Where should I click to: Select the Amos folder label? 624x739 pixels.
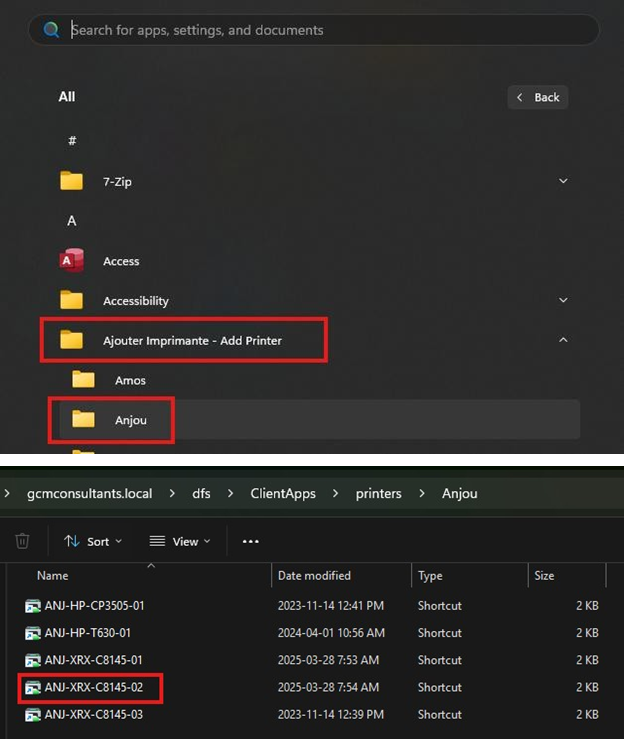coord(130,380)
